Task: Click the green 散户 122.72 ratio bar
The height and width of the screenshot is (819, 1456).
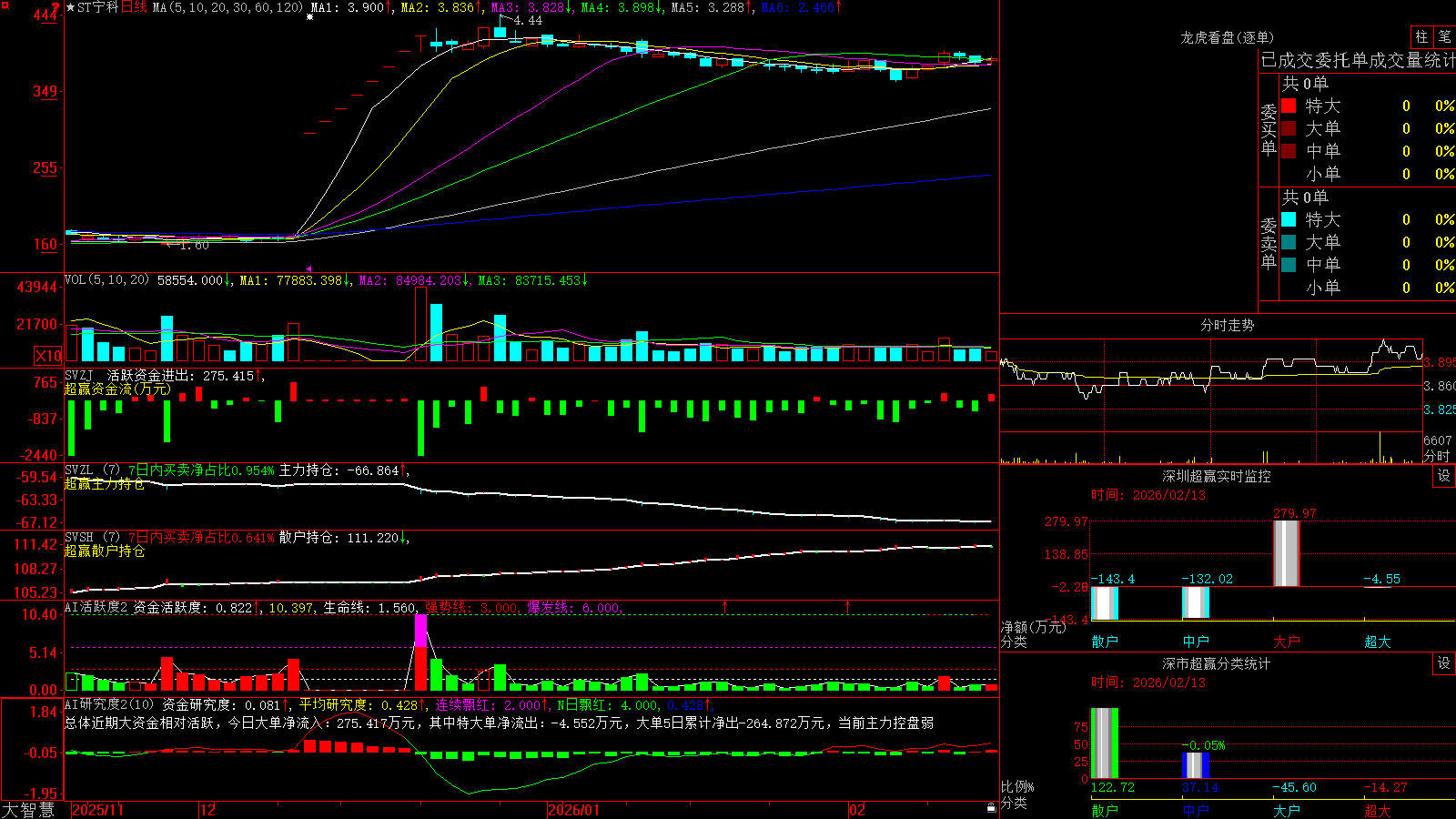Action: point(1104,743)
